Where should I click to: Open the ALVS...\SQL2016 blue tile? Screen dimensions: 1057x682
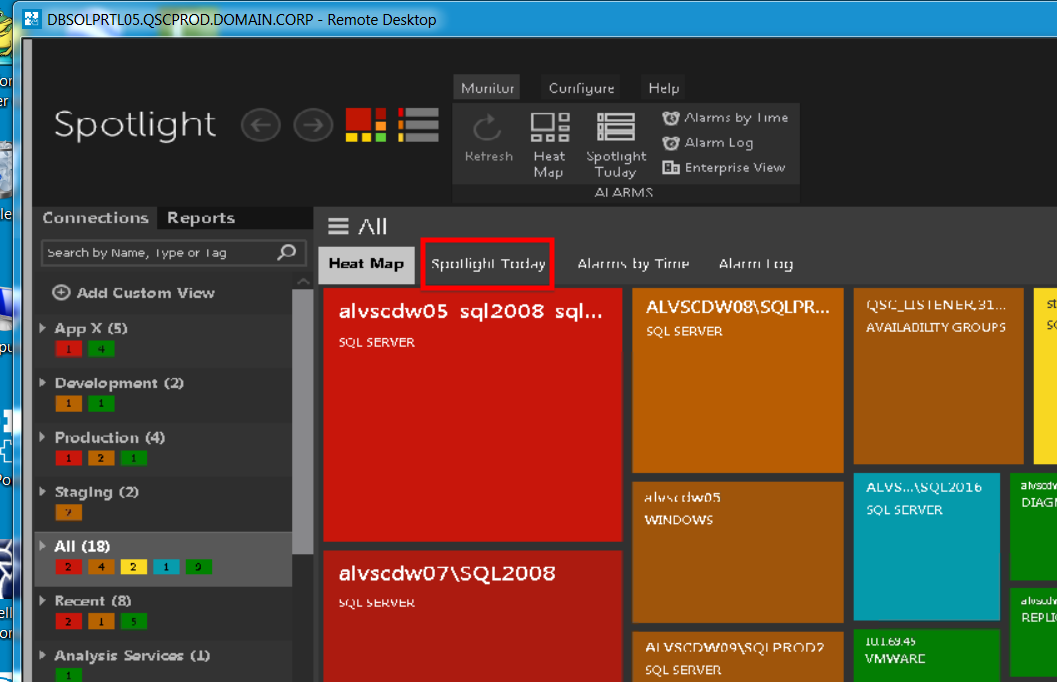pyautogui.click(x=927, y=546)
